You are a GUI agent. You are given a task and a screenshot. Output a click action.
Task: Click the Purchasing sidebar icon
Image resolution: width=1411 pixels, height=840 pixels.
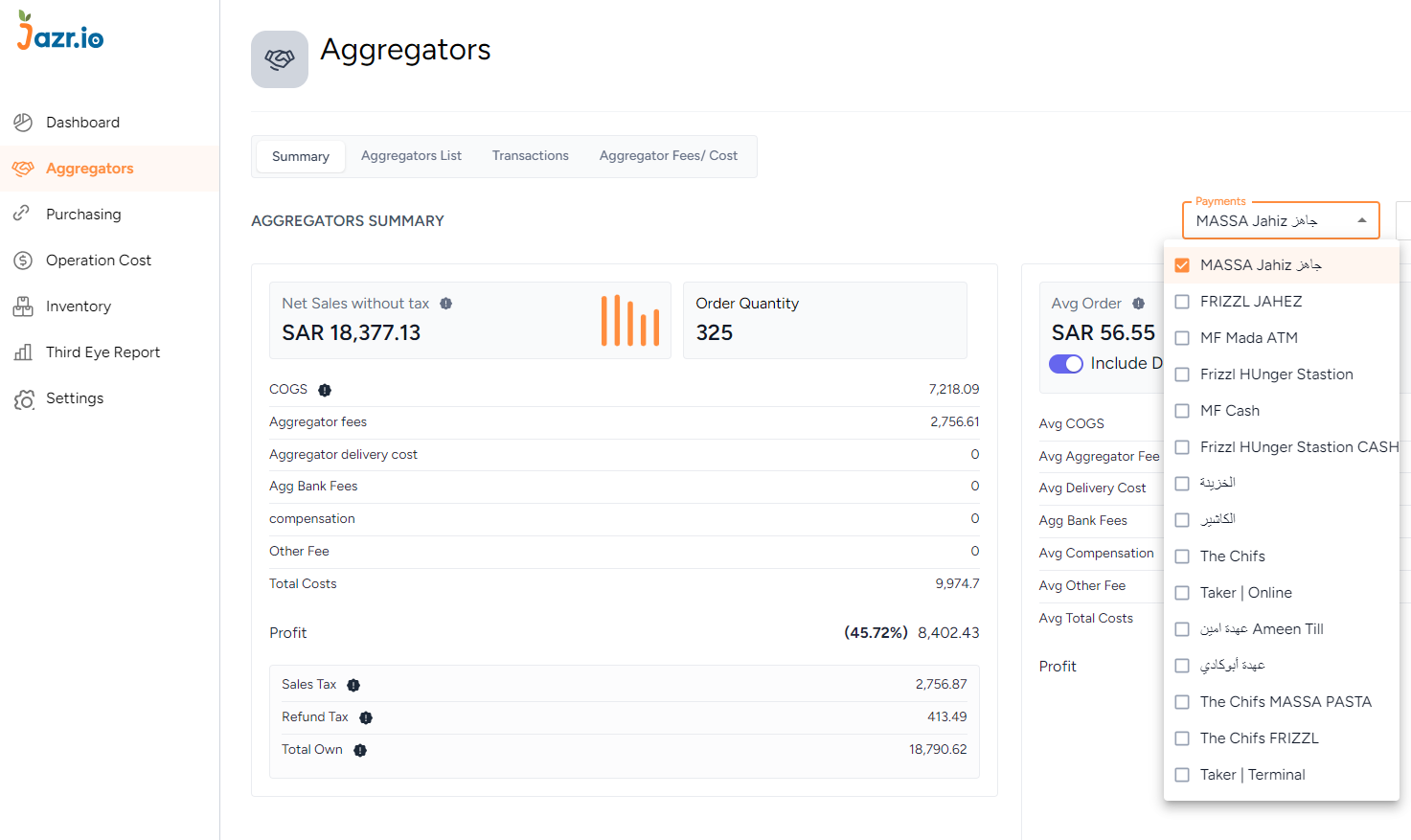pos(21,214)
